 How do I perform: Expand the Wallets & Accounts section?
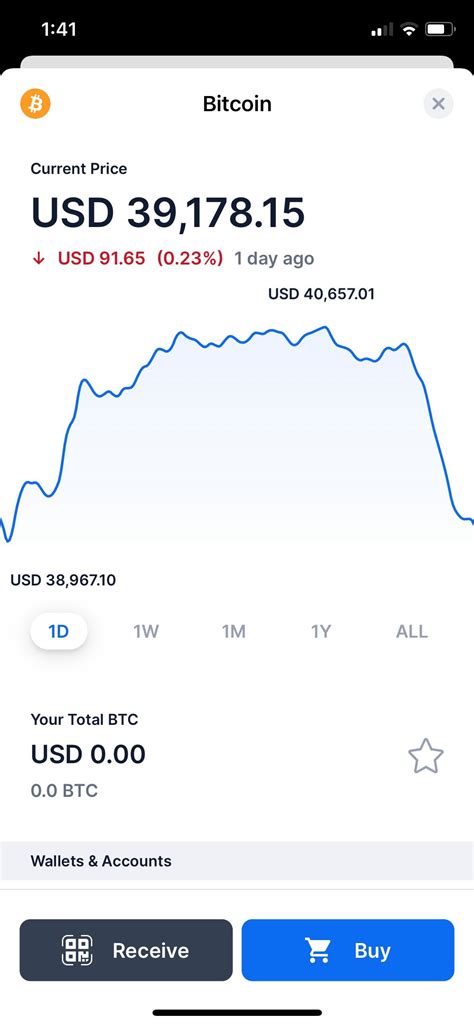click(x=237, y=860)
